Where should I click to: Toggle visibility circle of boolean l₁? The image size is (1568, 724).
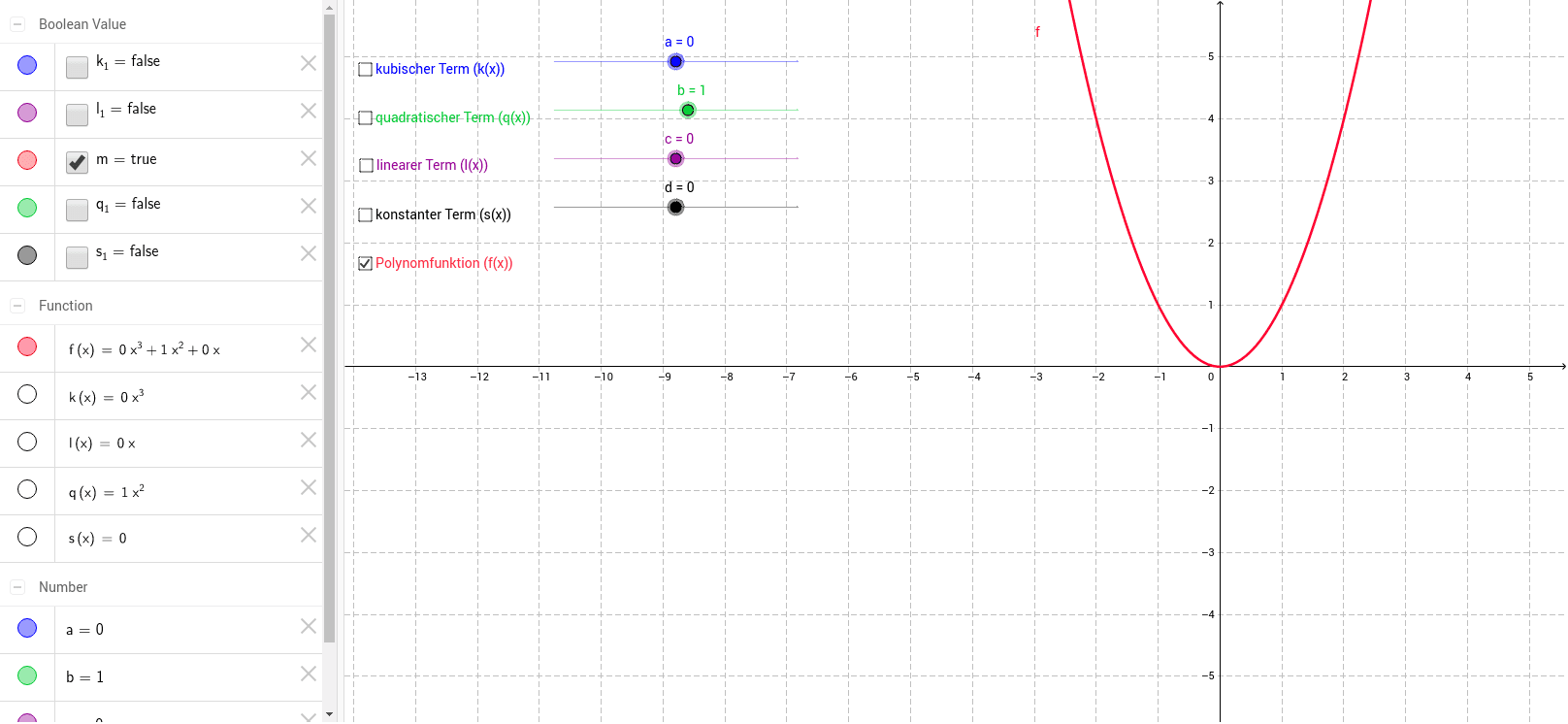click(x=27, y=113)
